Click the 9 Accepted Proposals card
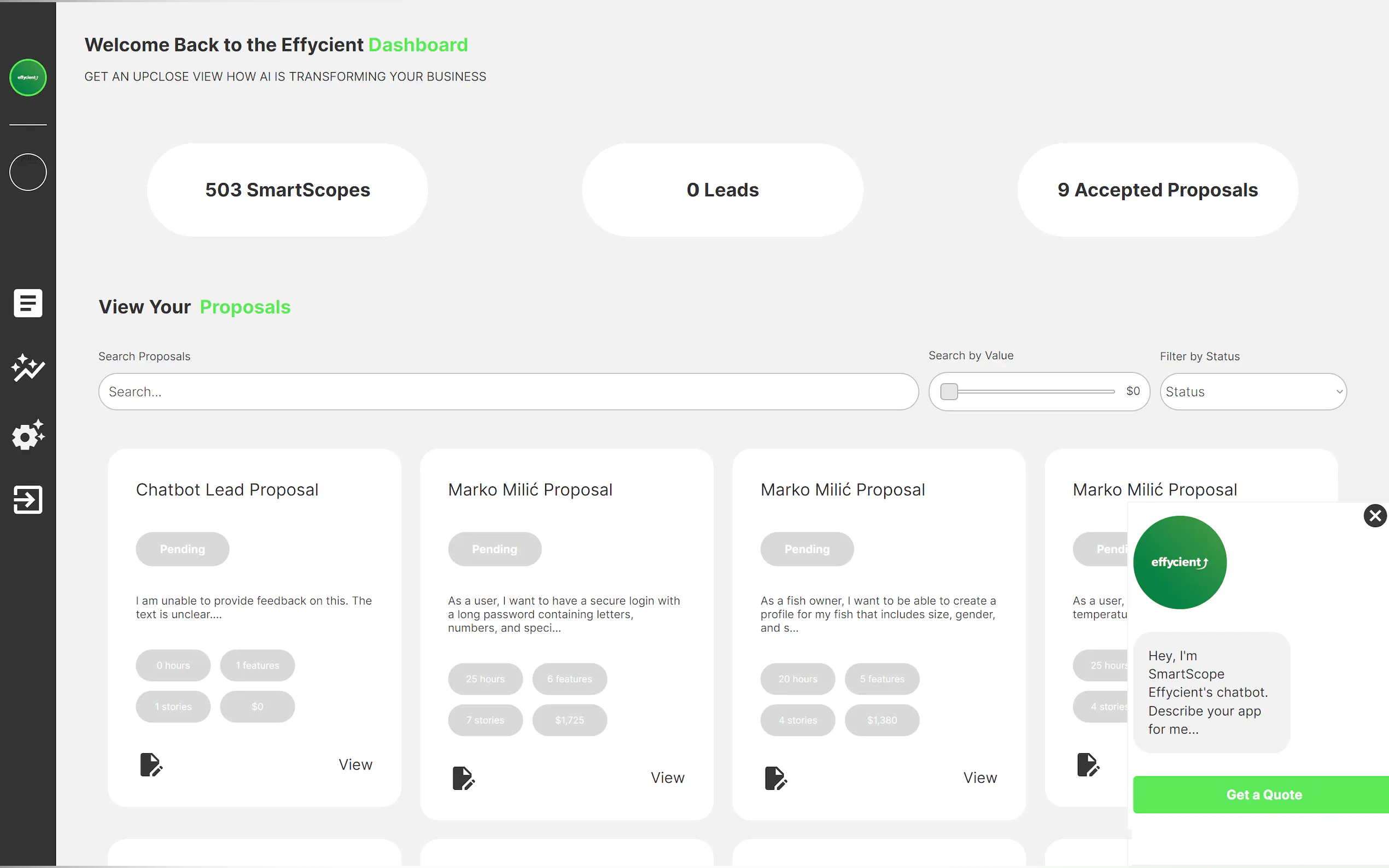 click(1157, 190)
